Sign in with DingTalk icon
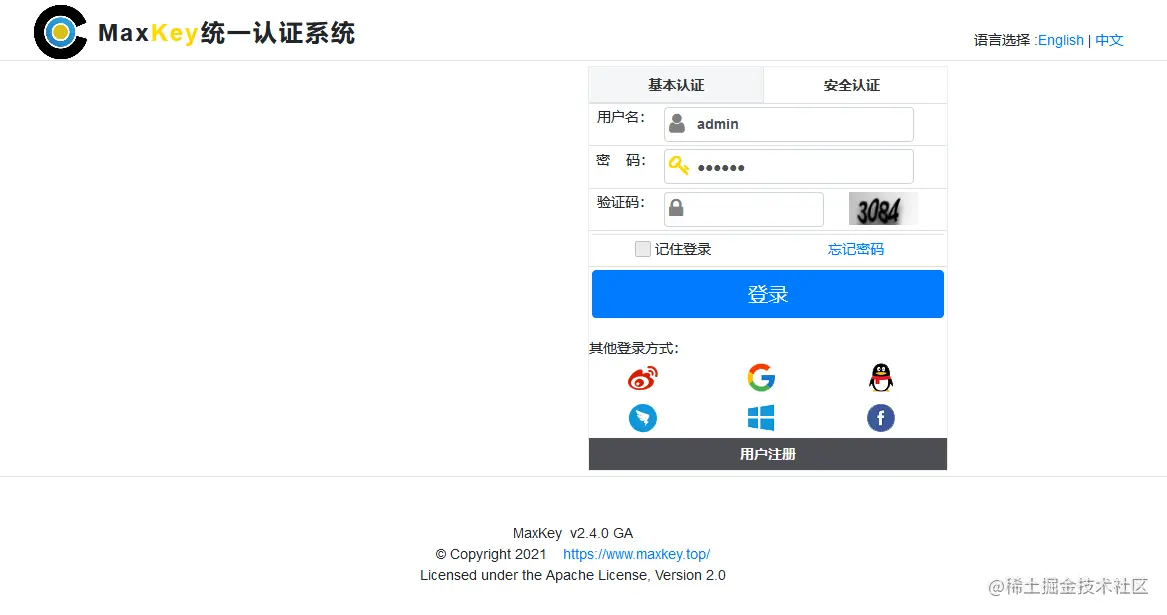 (x=642, y=418)
